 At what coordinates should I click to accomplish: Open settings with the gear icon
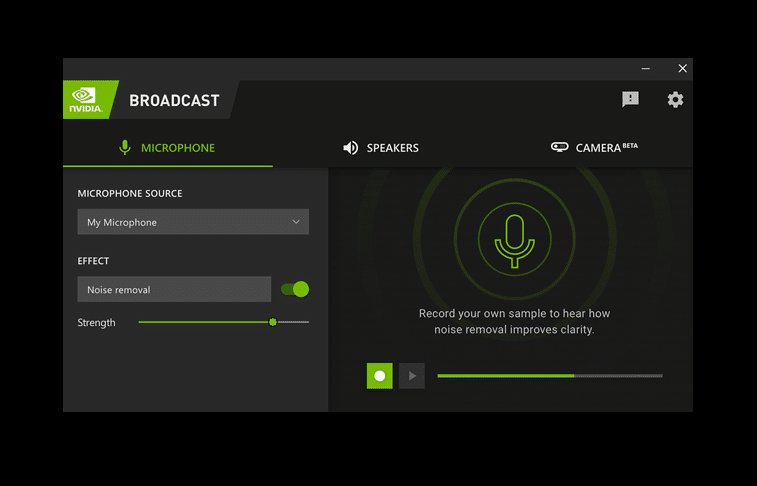click(x=675, y=99)
